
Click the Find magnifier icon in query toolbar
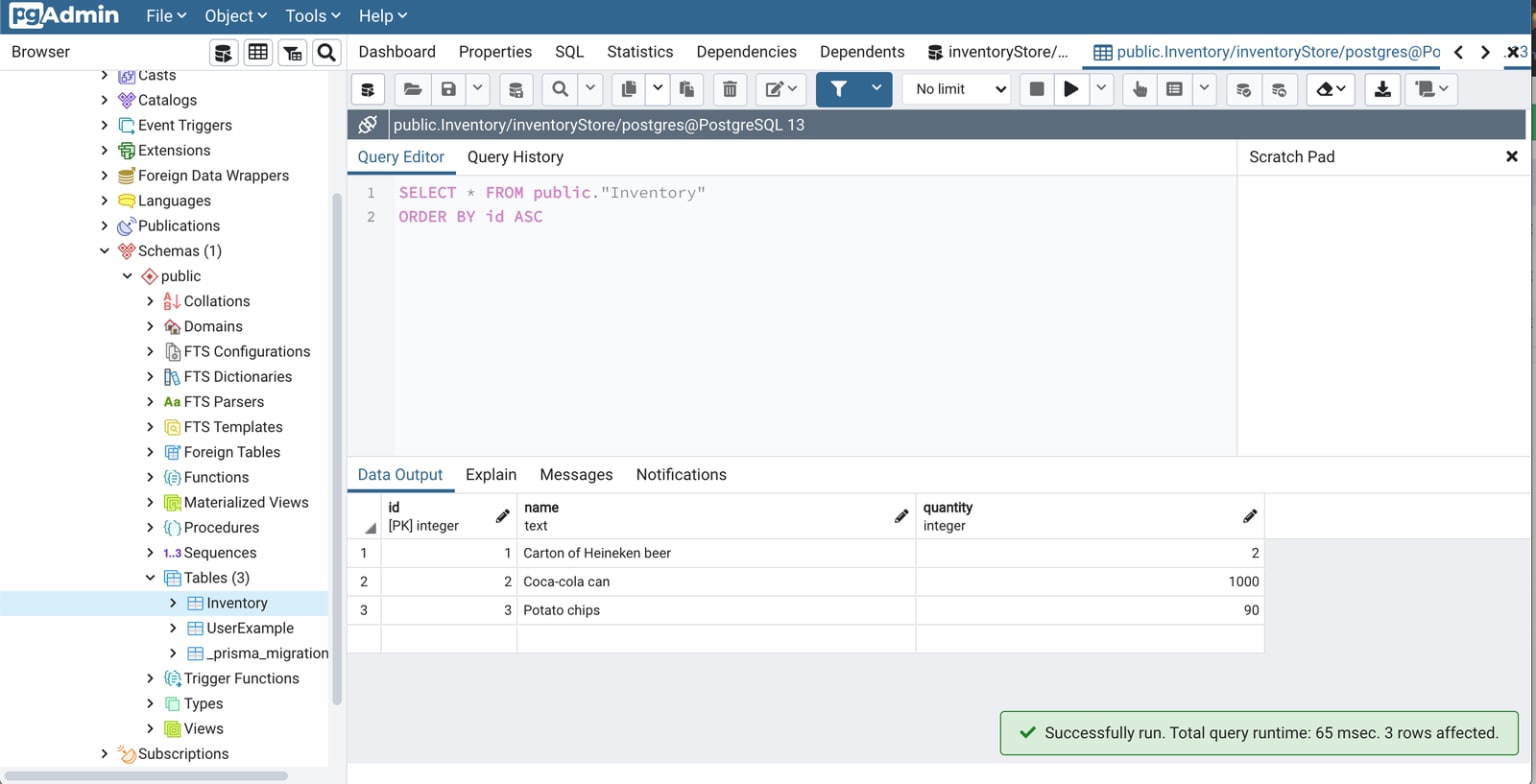560,89
